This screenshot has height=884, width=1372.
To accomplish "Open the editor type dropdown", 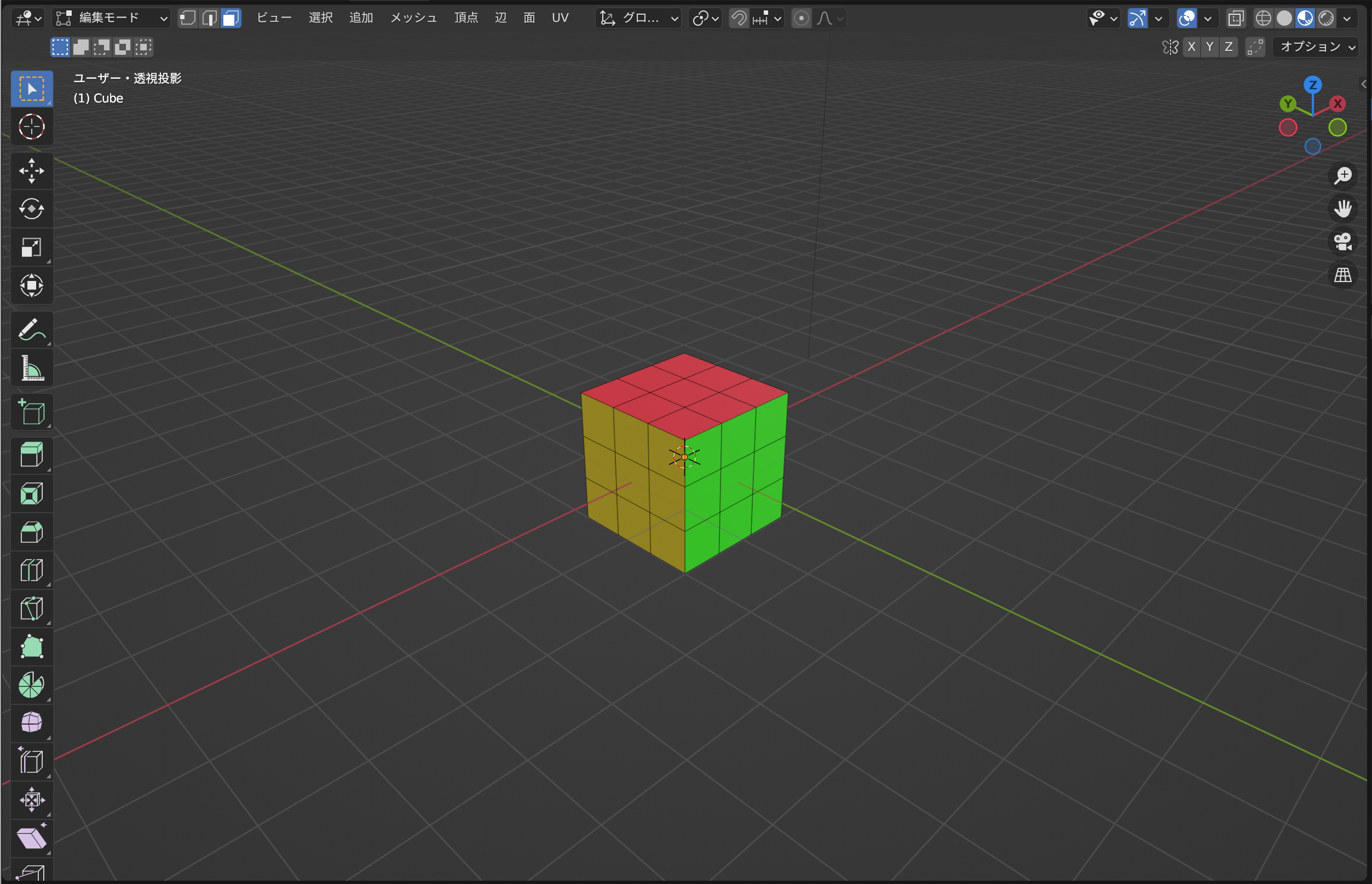I will click(x=28, y=19).
